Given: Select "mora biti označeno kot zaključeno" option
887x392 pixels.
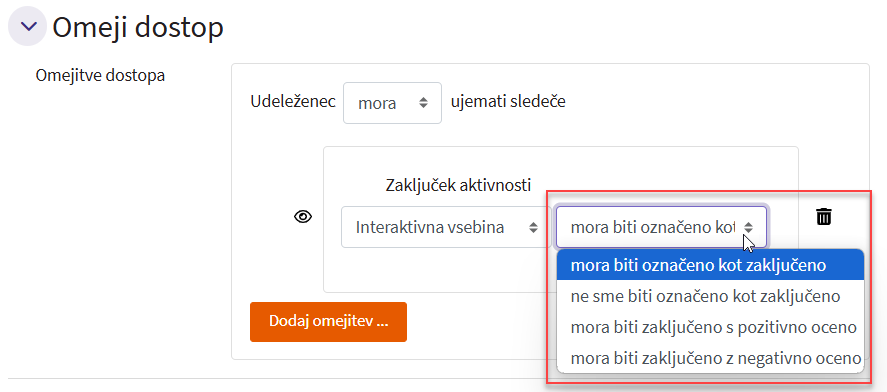Looking at the screenshot, I should click(711, 265).
